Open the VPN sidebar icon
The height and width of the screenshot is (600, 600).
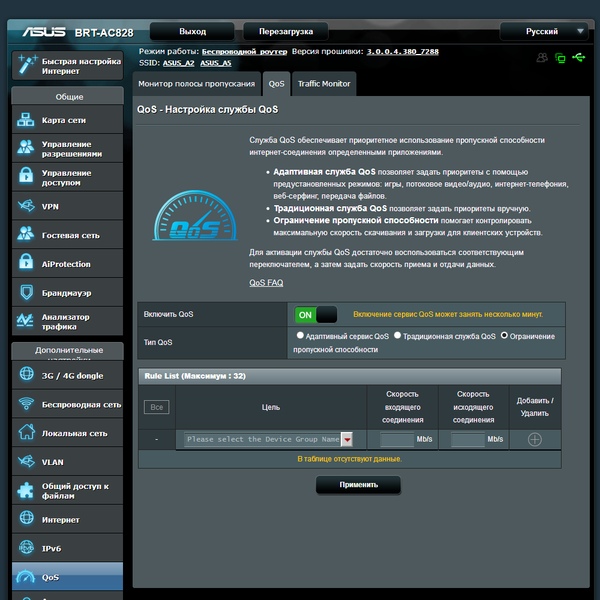point(26,206)
